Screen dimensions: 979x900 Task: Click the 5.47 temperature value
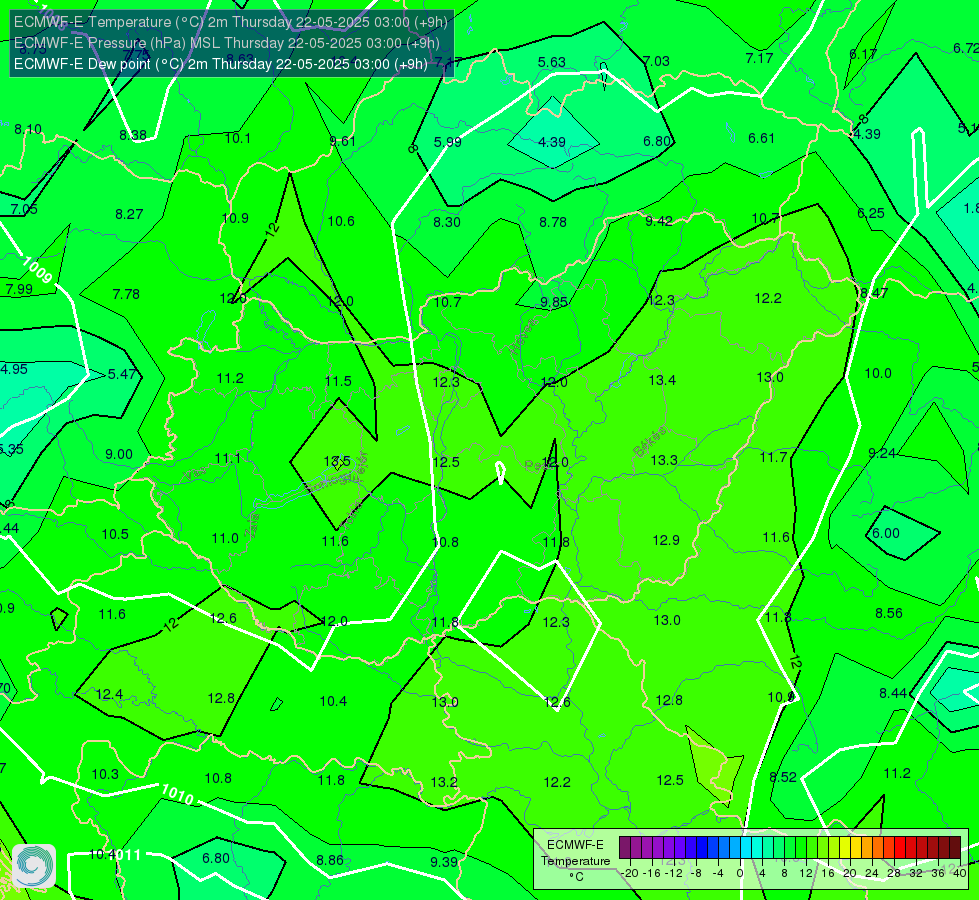122,374
